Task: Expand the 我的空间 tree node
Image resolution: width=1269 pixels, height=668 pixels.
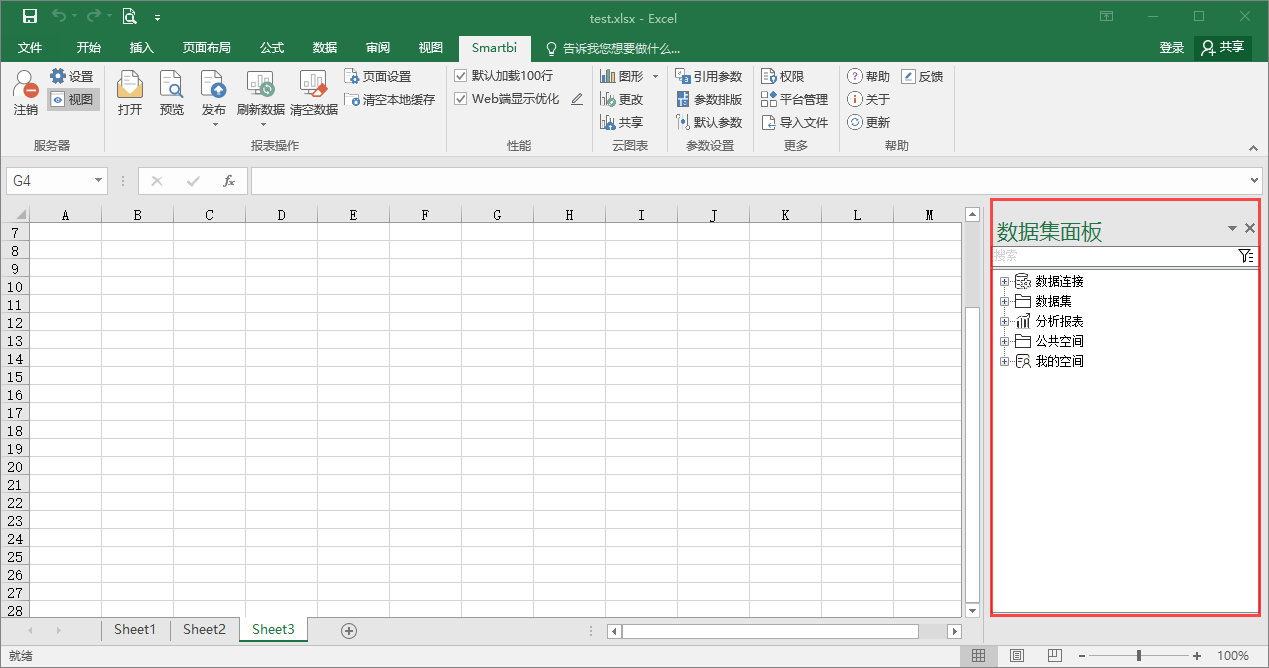Action: pos(1005,362)
